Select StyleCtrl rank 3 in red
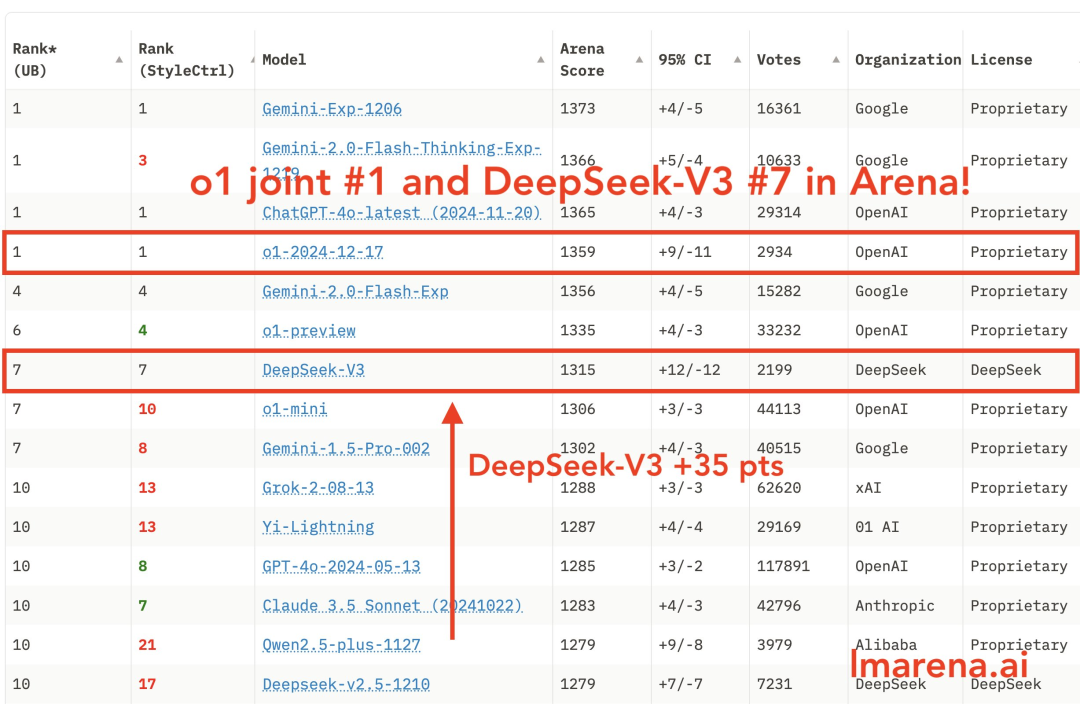Image resolution: width=1080 pixels, height=704 pixels. click(143, 161)
